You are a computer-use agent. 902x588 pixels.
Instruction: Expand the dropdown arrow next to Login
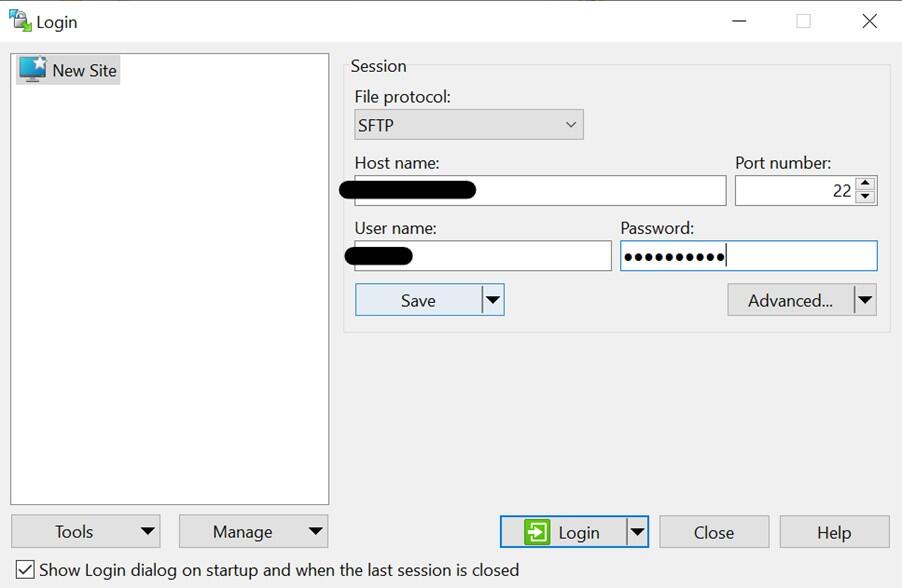tap(638, 531)
